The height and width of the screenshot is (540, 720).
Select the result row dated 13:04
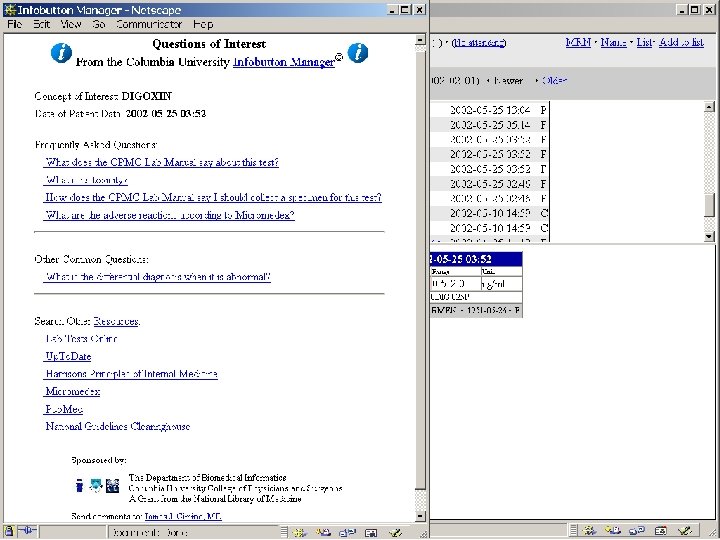tap(489, 110)
